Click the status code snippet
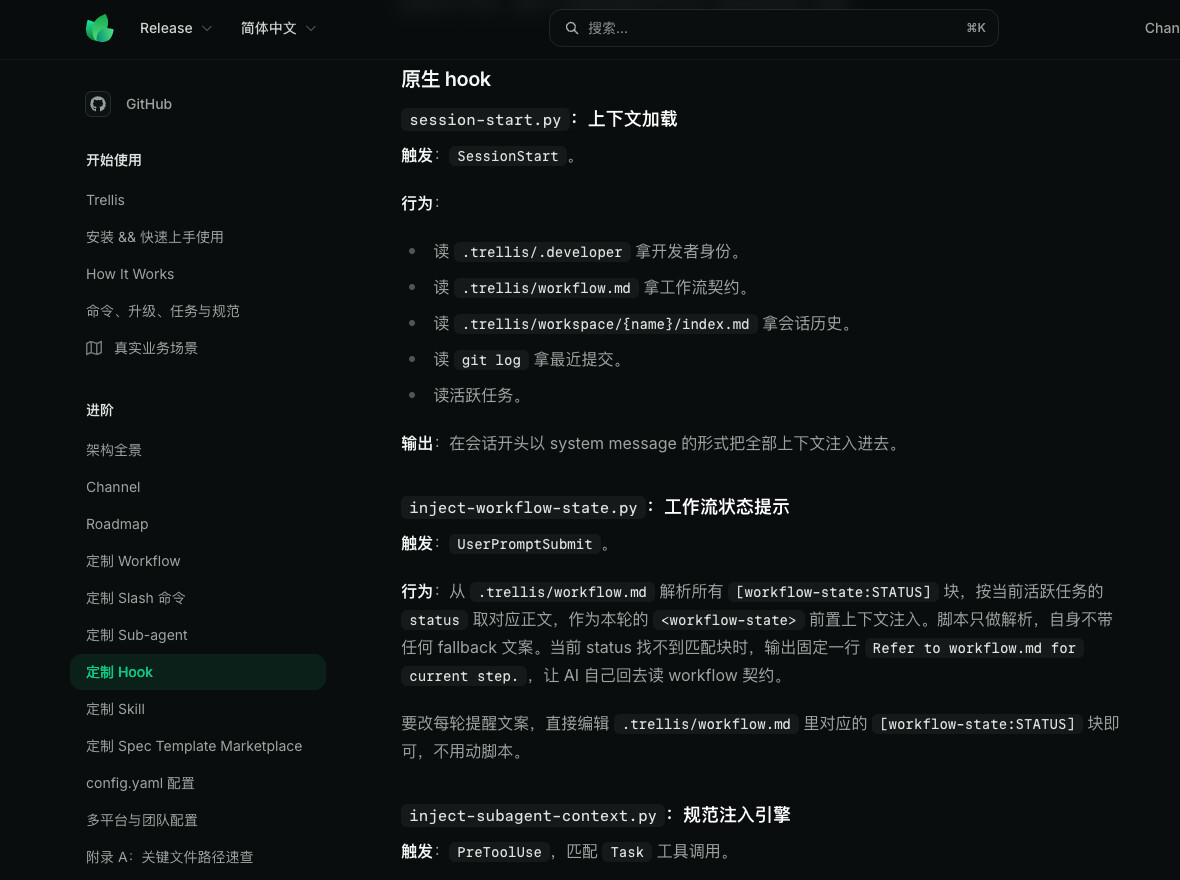The width and height of the screenshot is (1180, 880). pyautogui.click(x=434, y=620)
